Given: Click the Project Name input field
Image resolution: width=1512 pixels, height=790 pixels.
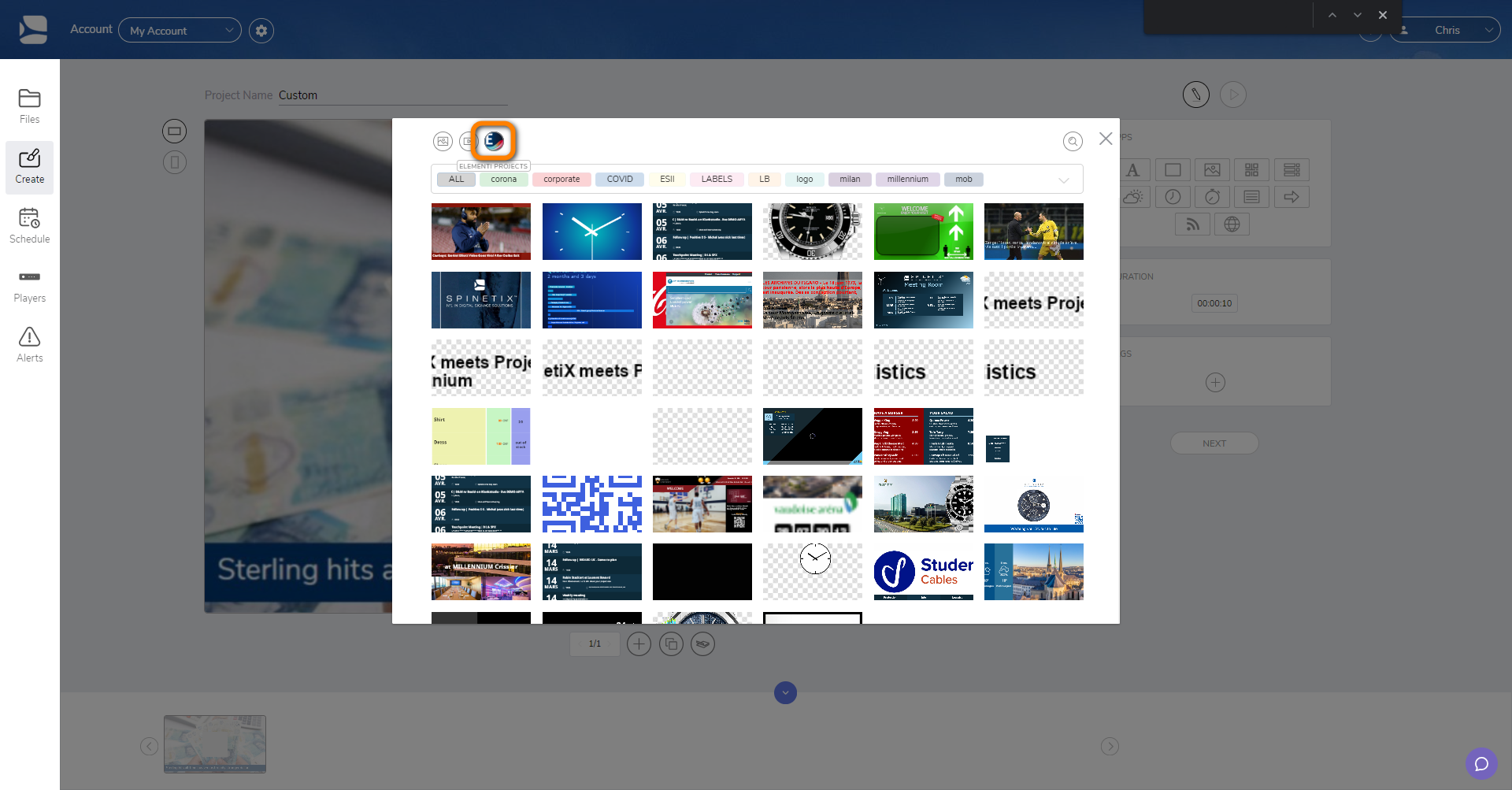Looking at the screenshot, I should pyautogui.click(x=393, y=95).
